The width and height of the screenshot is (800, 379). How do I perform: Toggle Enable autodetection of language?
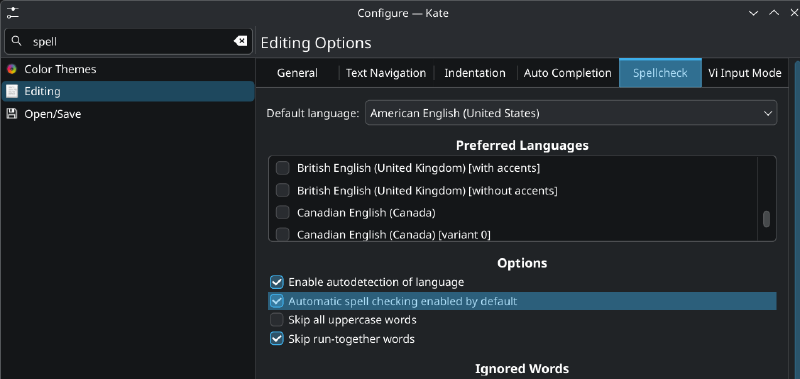[x=277, y=282]
